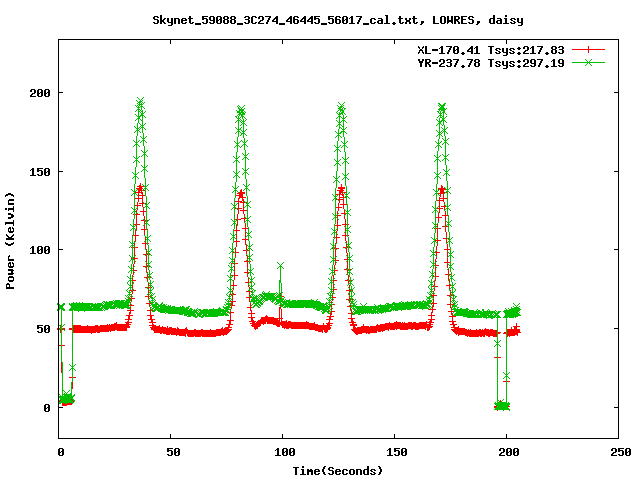
Task: Click the green line sample in the legend
Action: click(588, 62)
